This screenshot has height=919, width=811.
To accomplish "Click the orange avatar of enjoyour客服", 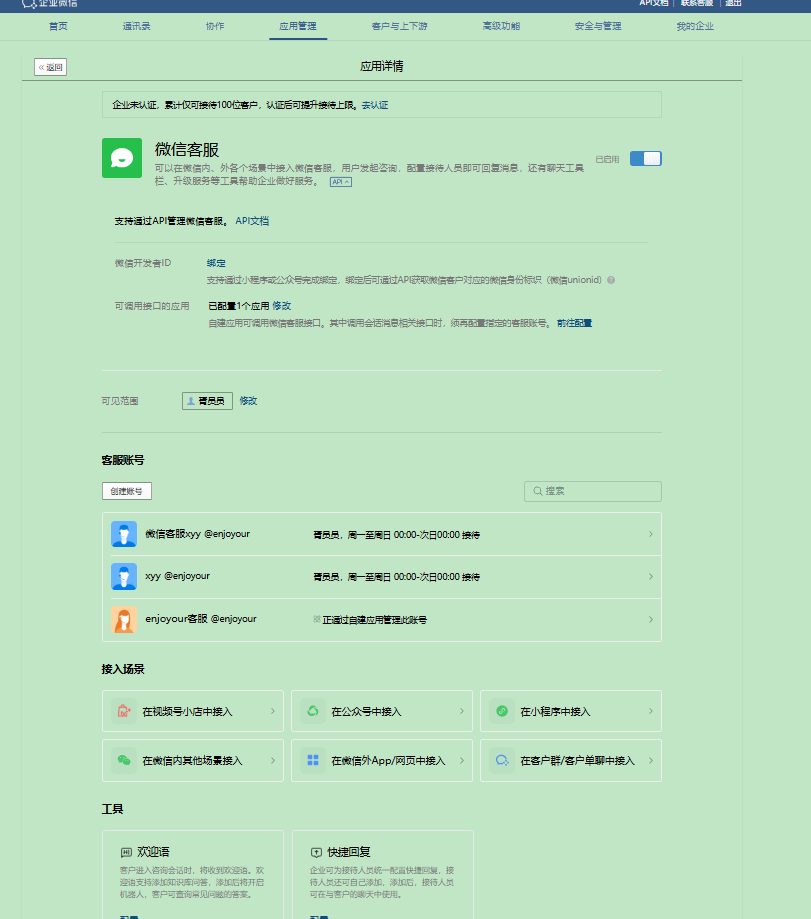I will pyautogui.click(x=124, y=620).
